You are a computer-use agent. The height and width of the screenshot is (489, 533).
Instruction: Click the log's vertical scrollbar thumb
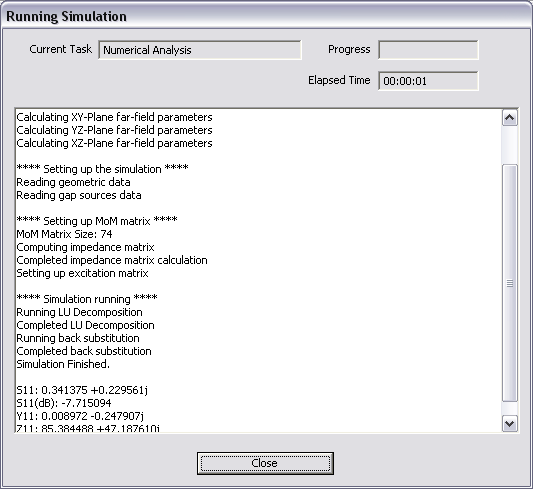(510, 283)
